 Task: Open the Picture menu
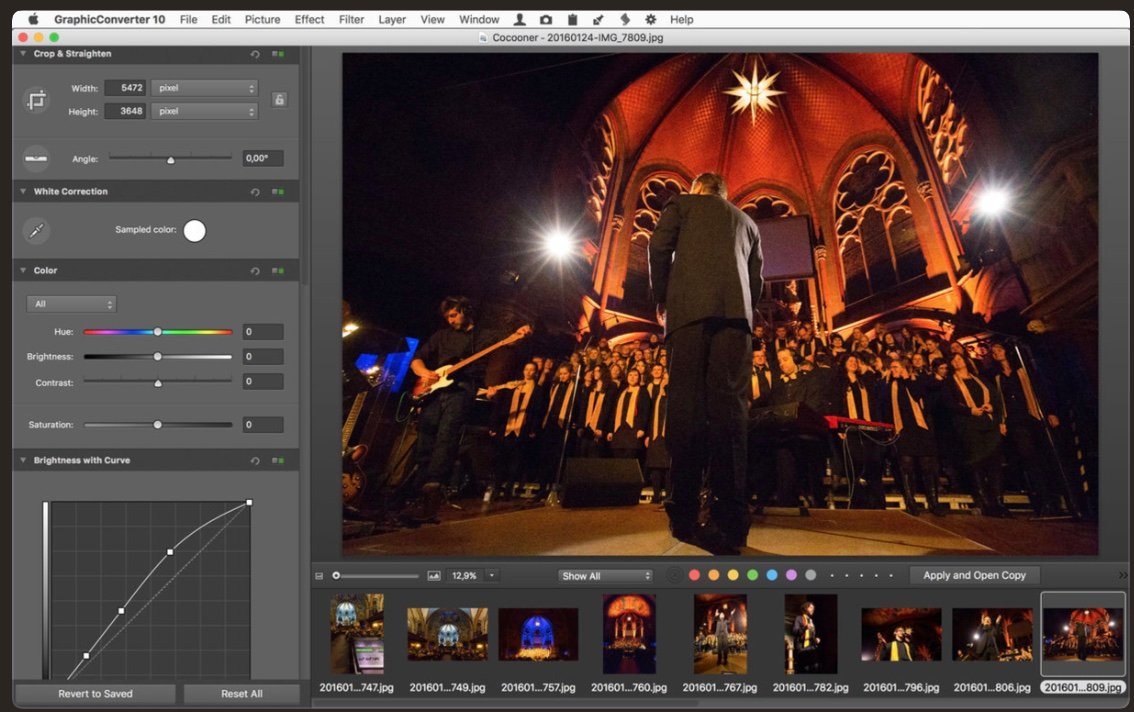click(263, 20)
